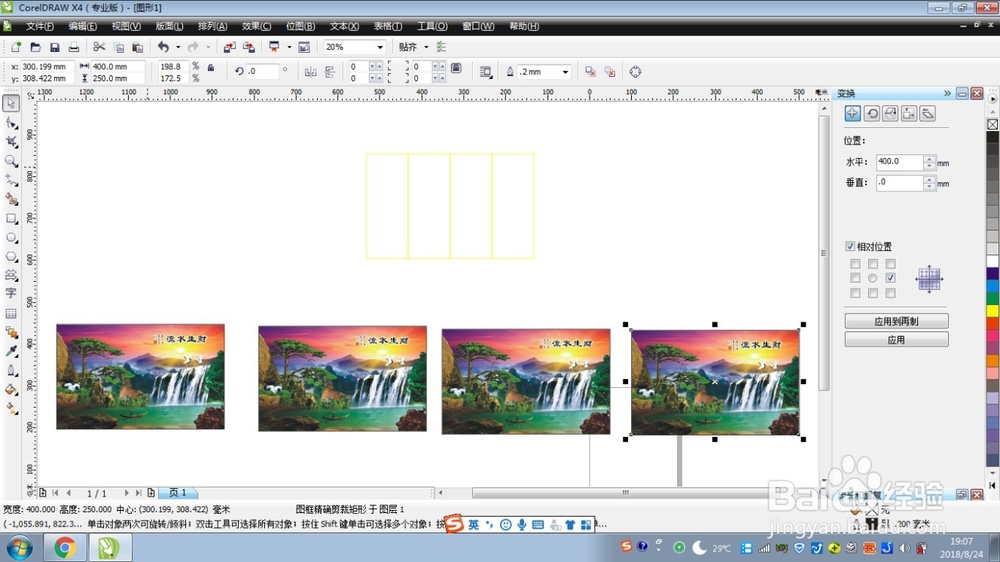Select the center anchor radio button
The width and height of the screenshot is (1000, 562).
[x=872, y=278]
